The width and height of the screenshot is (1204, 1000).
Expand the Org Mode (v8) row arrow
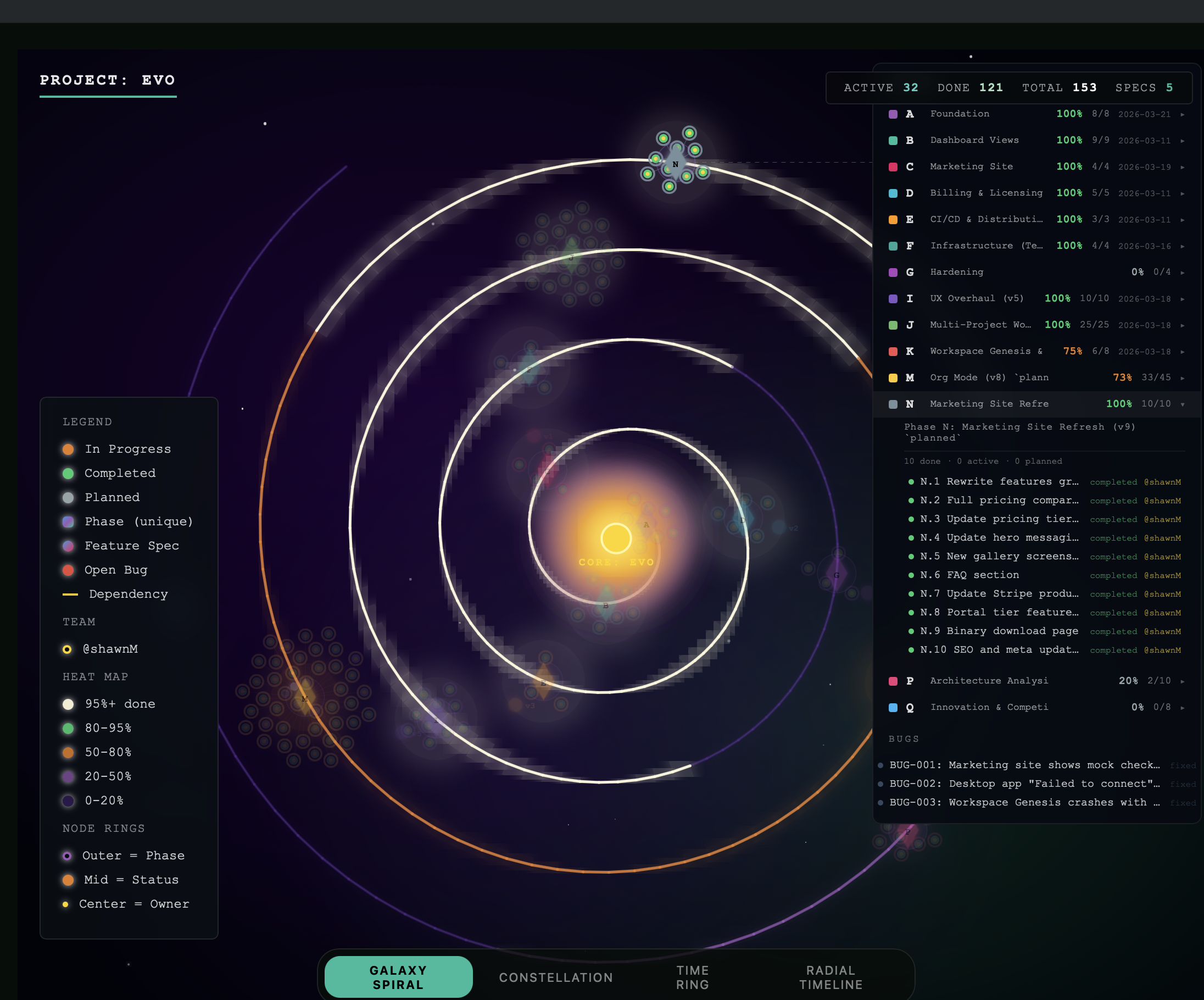(x=1182, y=378)
